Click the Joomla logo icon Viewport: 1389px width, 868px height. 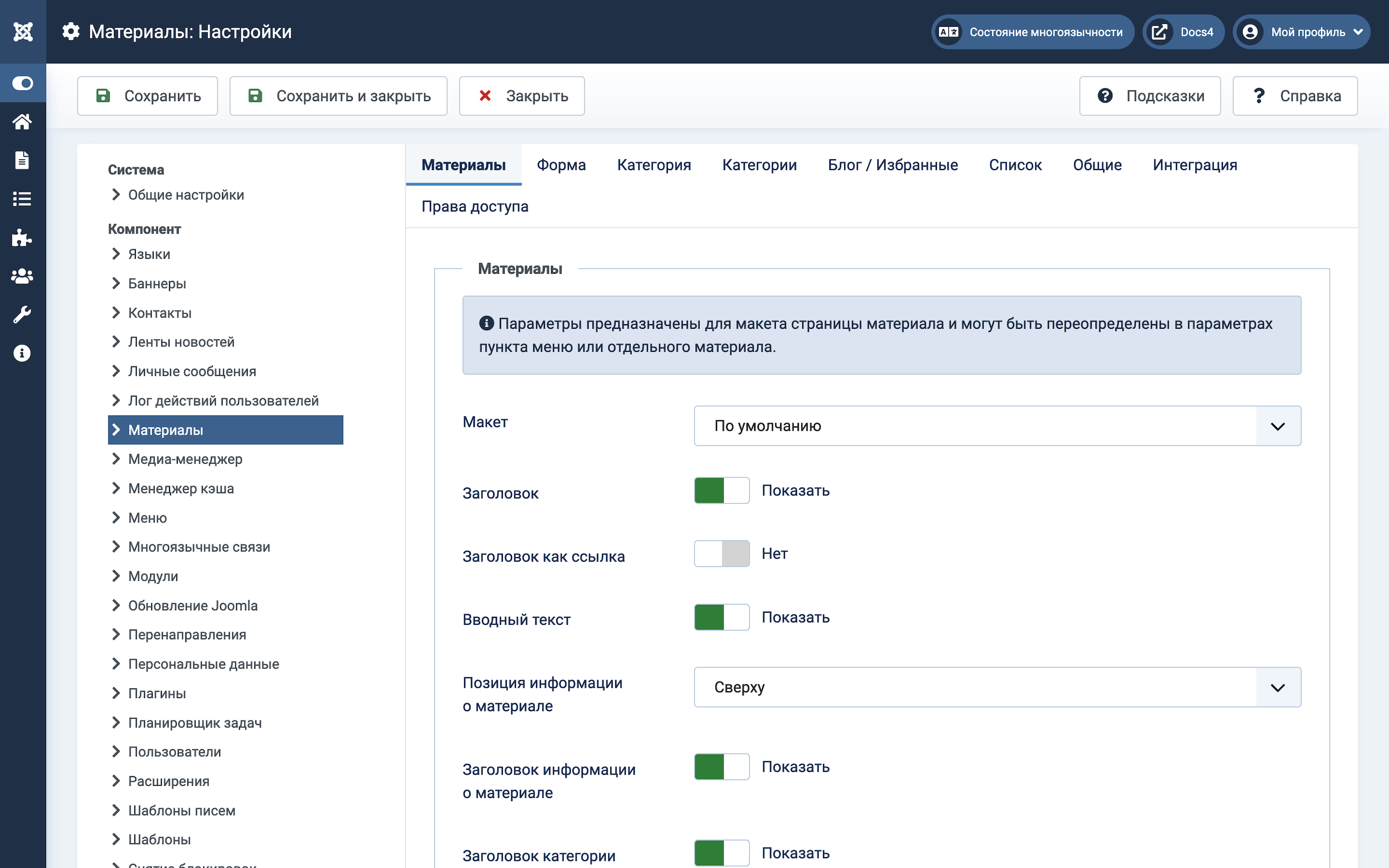pyautogui.click(x=23, y=32)
